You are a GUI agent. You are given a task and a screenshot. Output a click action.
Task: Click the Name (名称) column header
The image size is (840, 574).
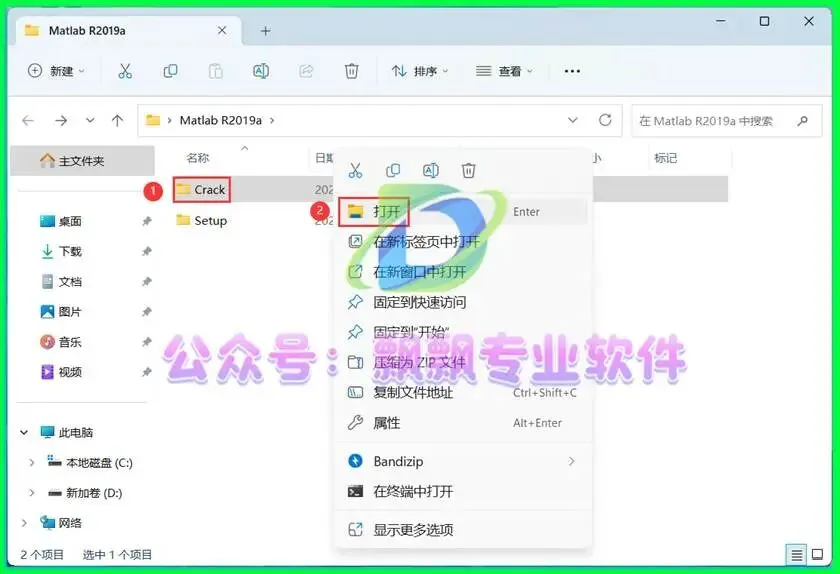(x=198, y=158)
